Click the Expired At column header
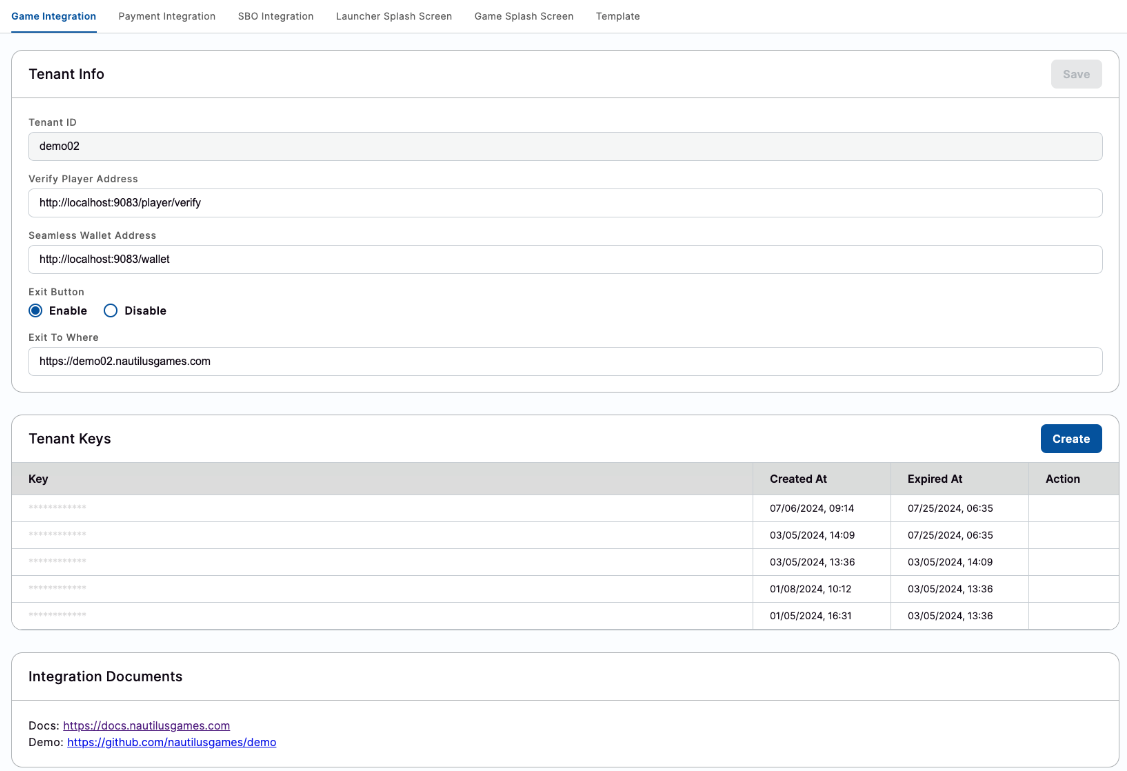The image size is (1127, 771). coord(935,479)
